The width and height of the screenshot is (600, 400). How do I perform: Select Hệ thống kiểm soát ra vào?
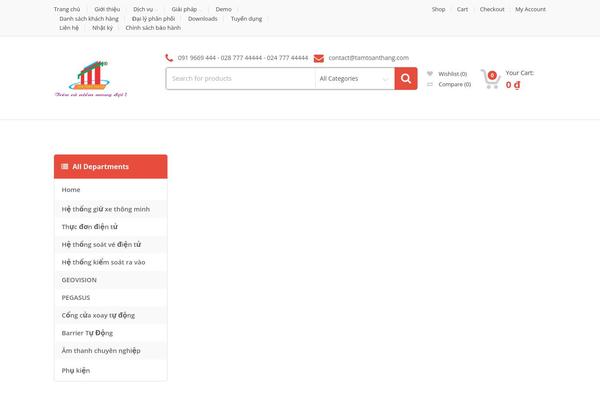(x=111, y=262)
